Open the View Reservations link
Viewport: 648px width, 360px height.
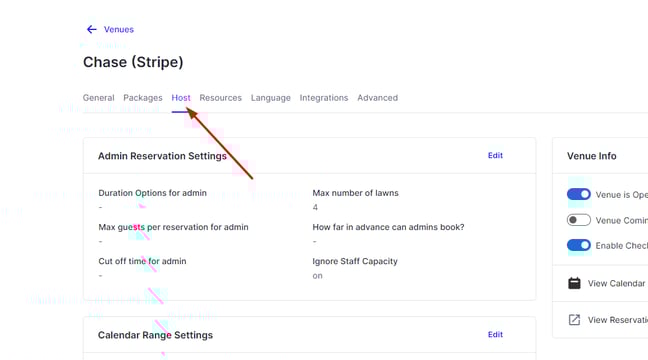click(x=618, y=320)
